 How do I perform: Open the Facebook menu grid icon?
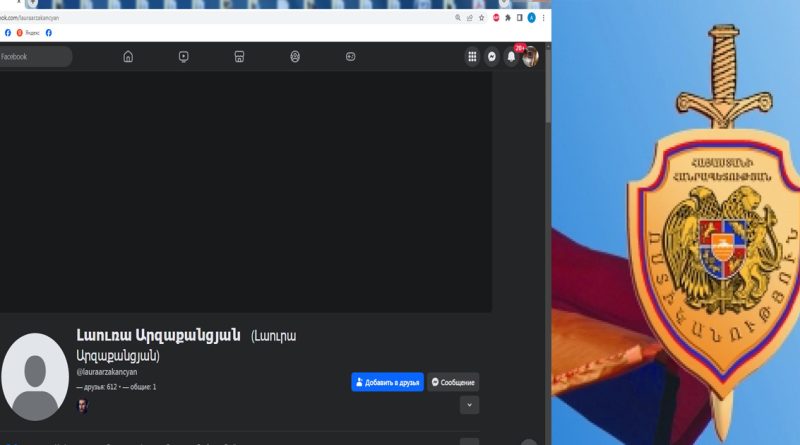(472, 57)
